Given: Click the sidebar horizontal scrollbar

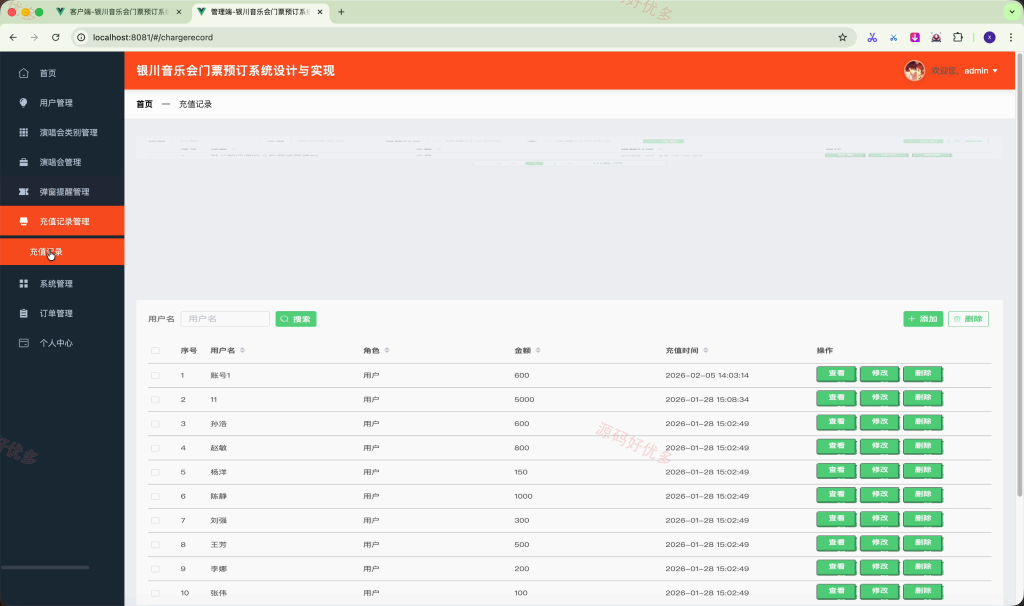Looking at the screenshot, I should pos(45,567).
